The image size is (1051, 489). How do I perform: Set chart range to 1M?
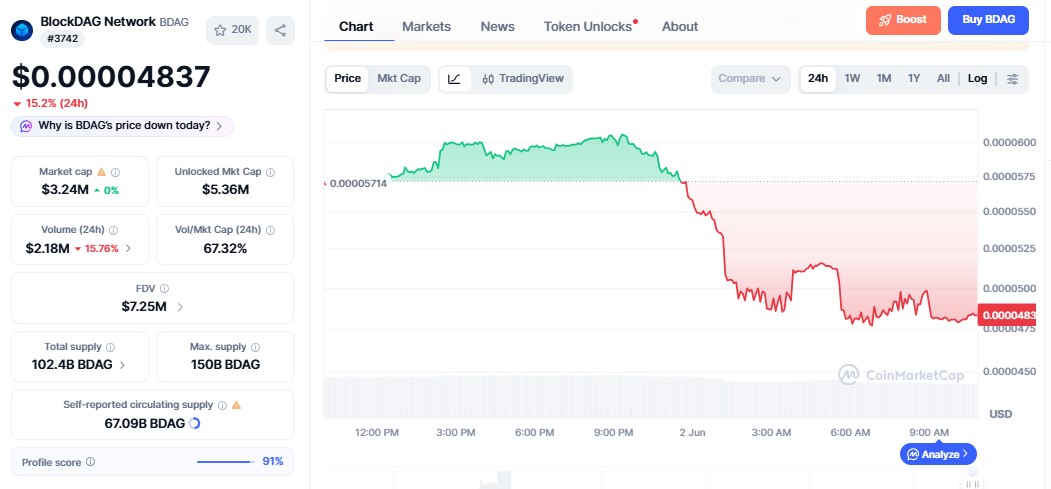pos(883,78)
